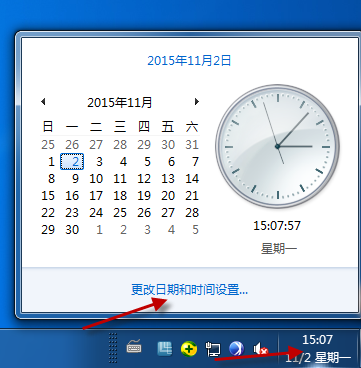Select November 24 in calendar
Image resolution: width=361 pixels, height=368 pixels.
pyautogui.click(x=96, y=213)
